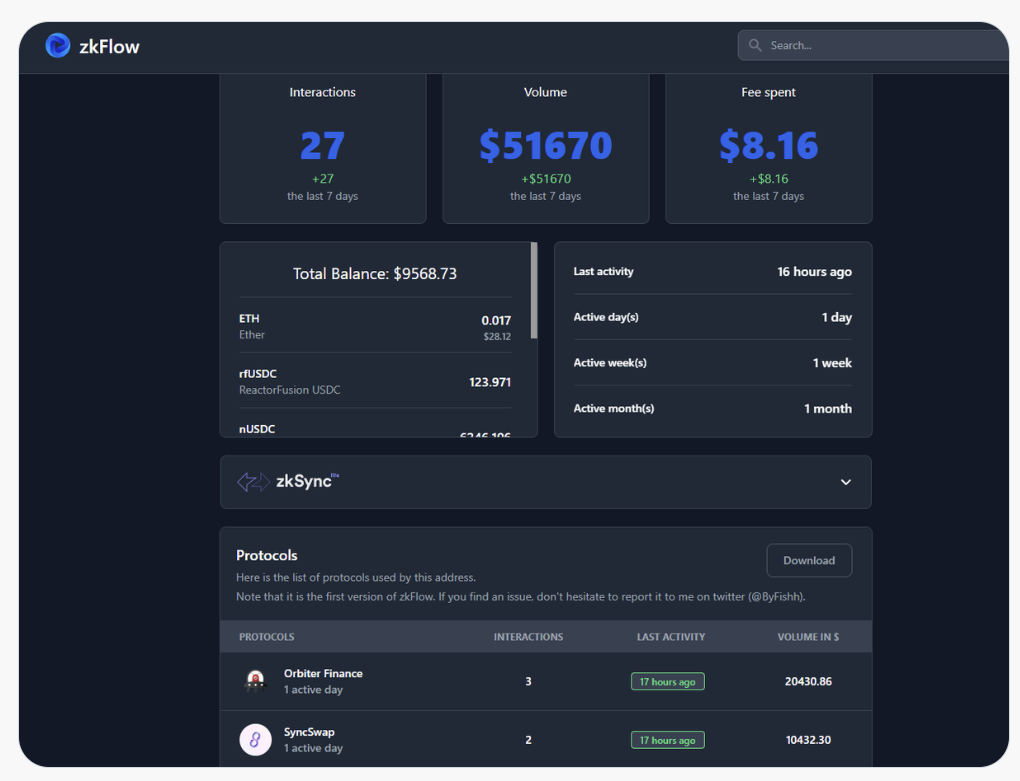Select the Orbiter Finance row name
Screen dimensions: 1020x781
[323, 674]
